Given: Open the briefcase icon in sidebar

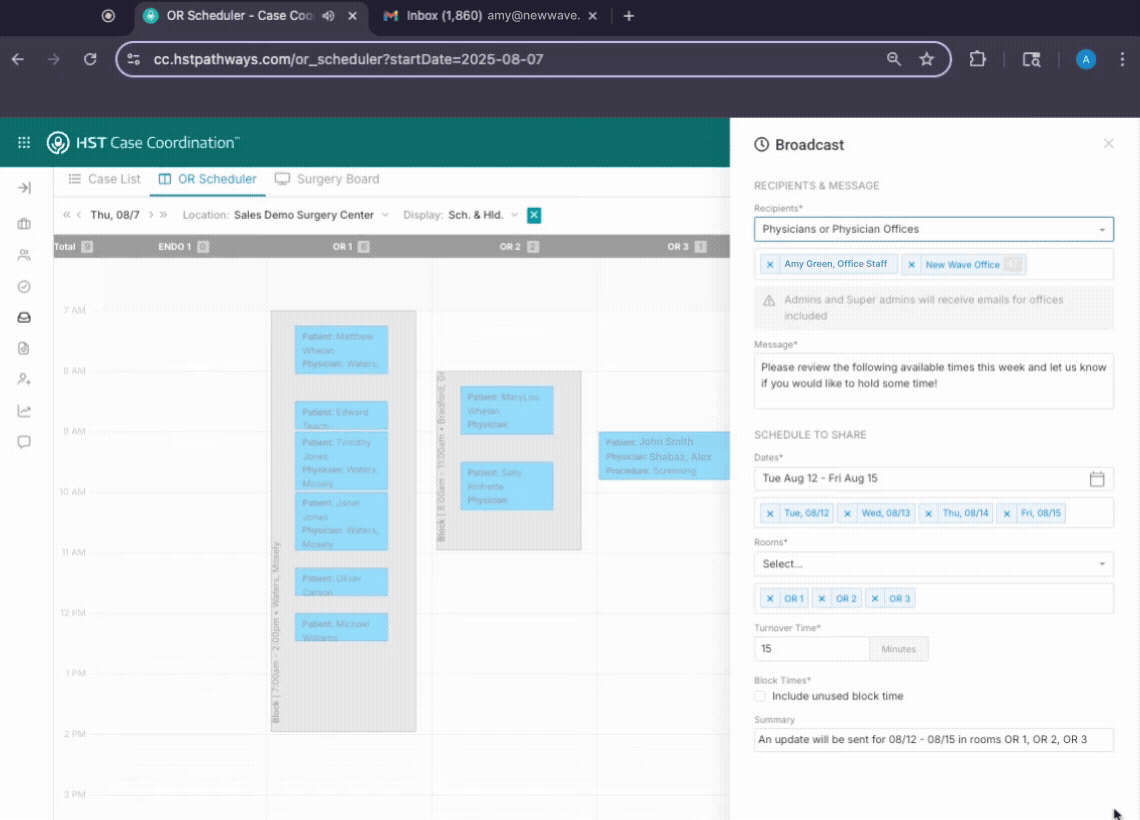Looking at the screenshot, I should [24, 224].
